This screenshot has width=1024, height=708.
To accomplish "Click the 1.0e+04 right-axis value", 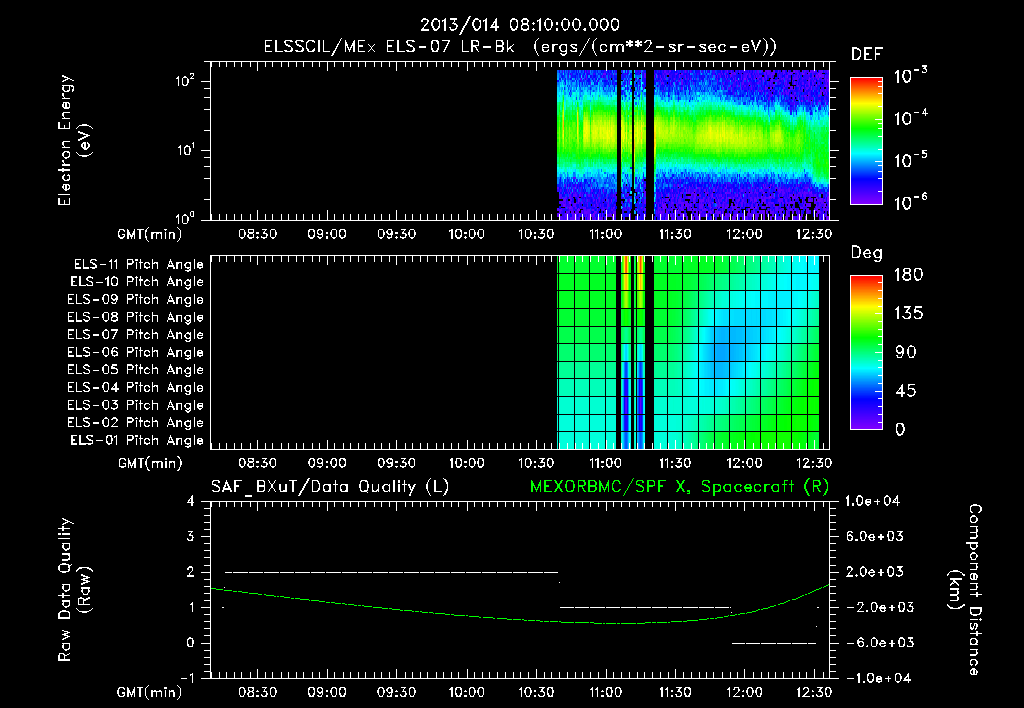I will [x=872, y=502].
